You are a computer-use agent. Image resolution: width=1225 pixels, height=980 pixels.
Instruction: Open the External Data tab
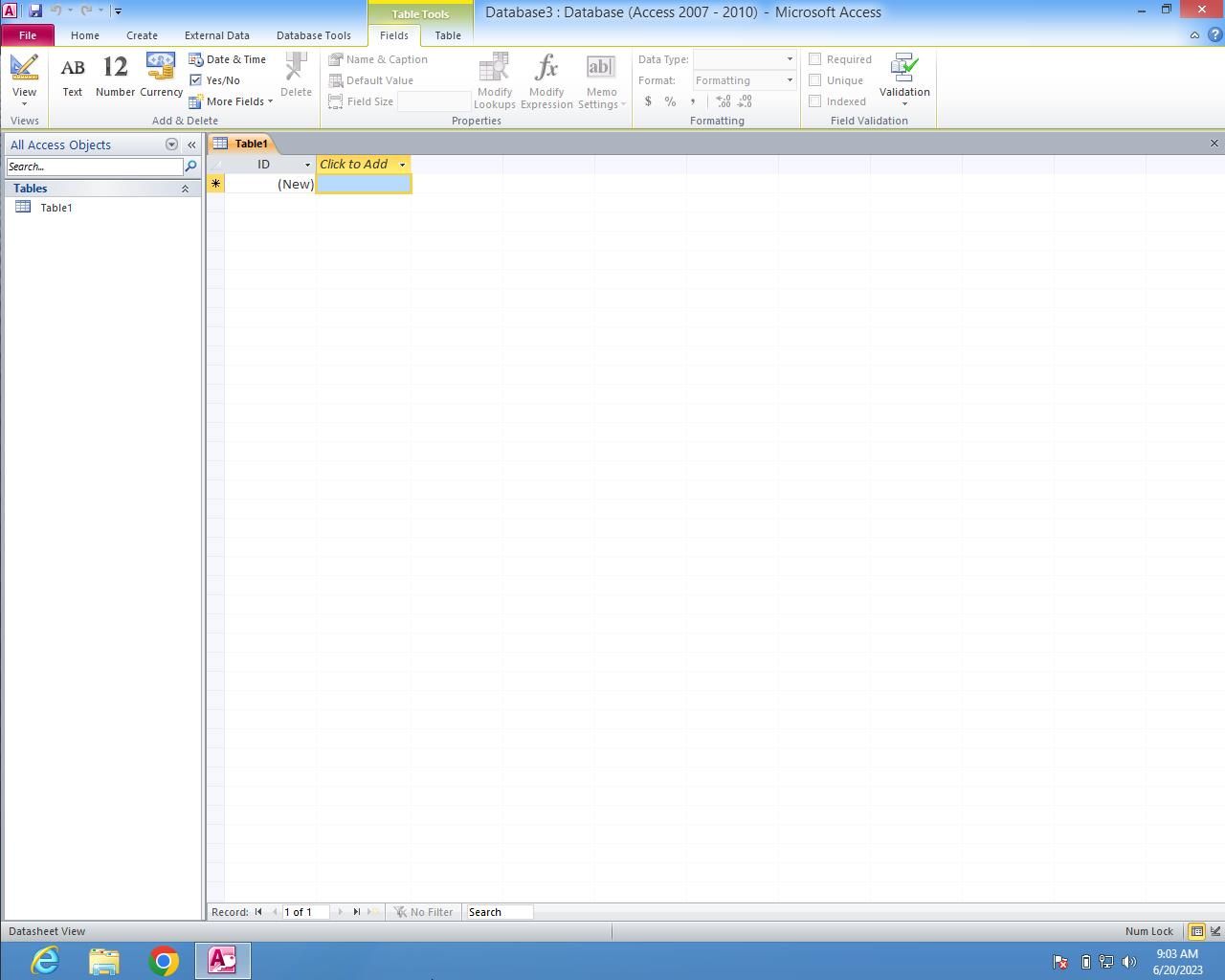pos(216,35)
